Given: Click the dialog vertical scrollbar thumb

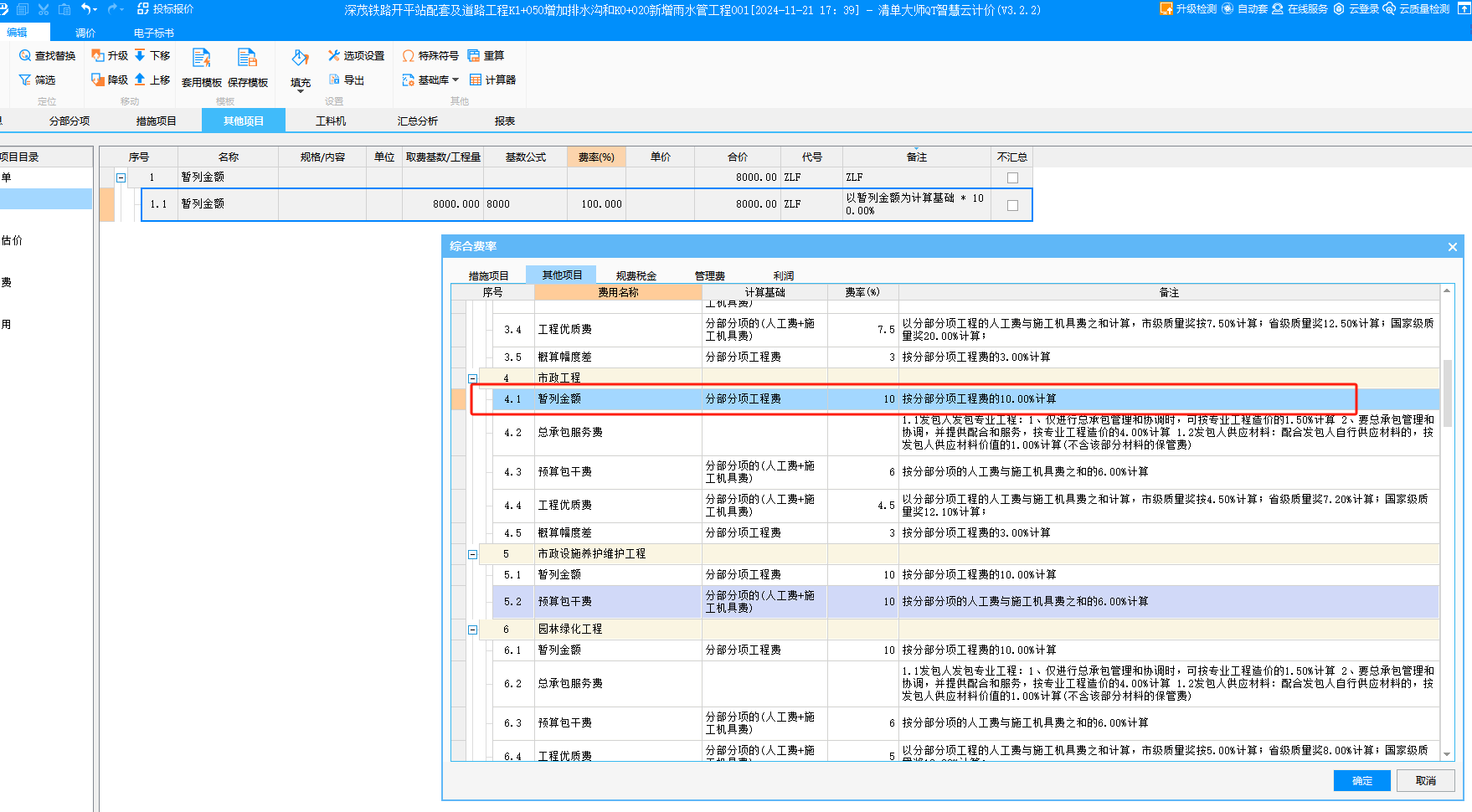Looking at the screenshot, I should coord(1447,393).
